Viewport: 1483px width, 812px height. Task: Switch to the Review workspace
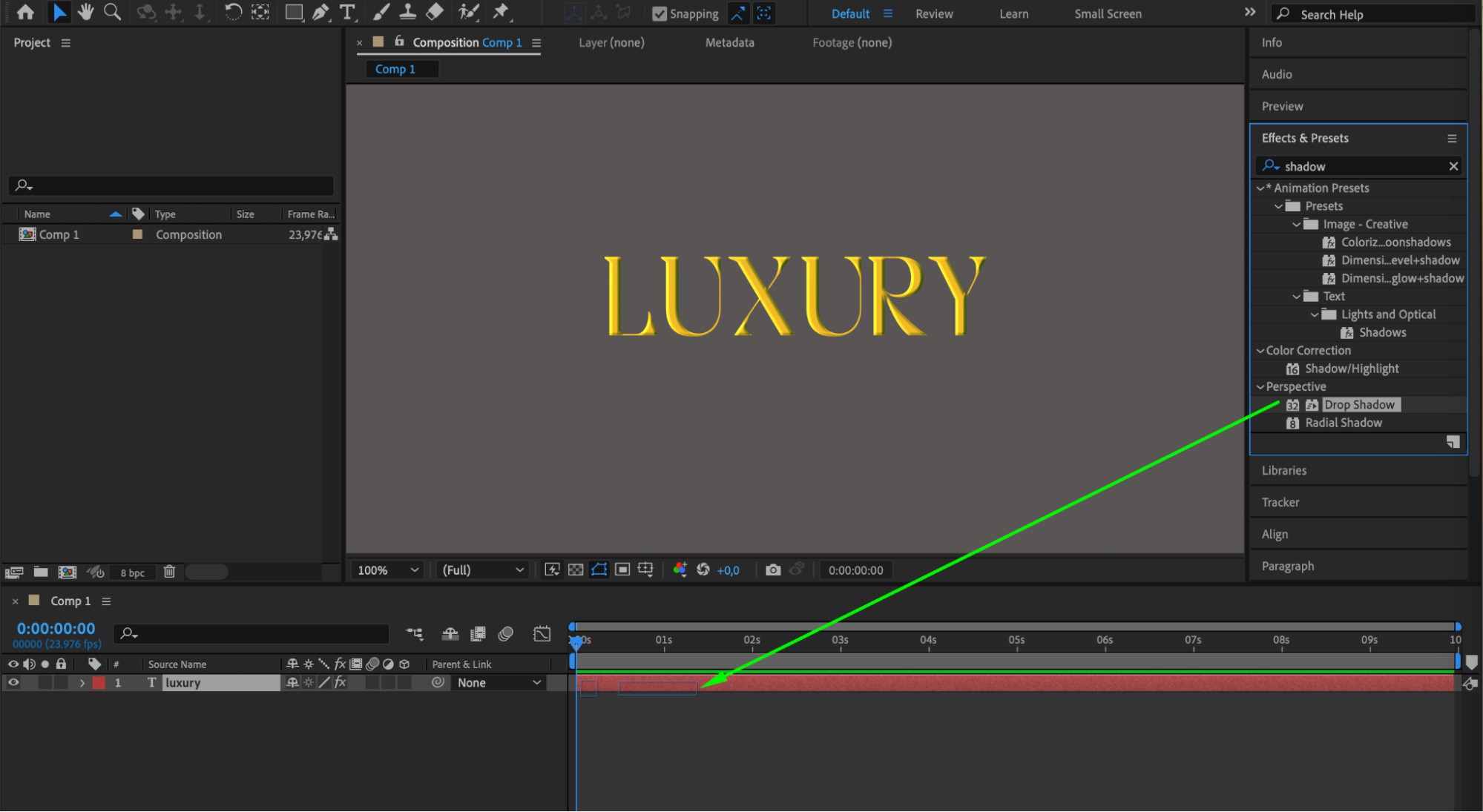point(933,13)
